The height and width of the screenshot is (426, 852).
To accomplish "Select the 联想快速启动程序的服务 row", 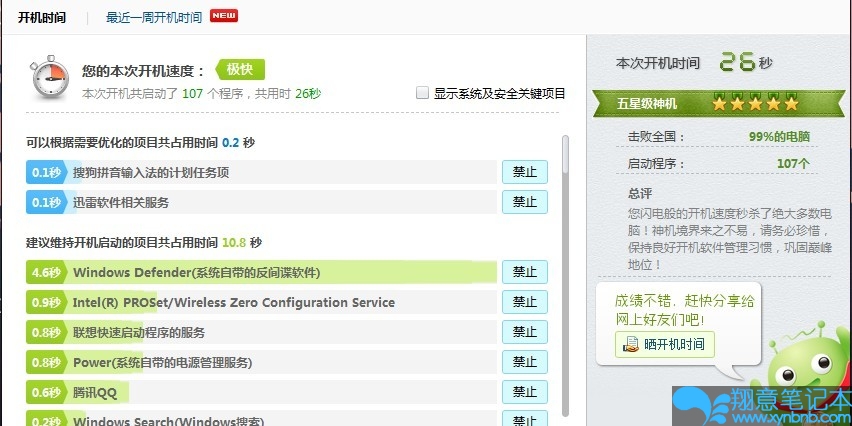I will [x=261, y=332].
